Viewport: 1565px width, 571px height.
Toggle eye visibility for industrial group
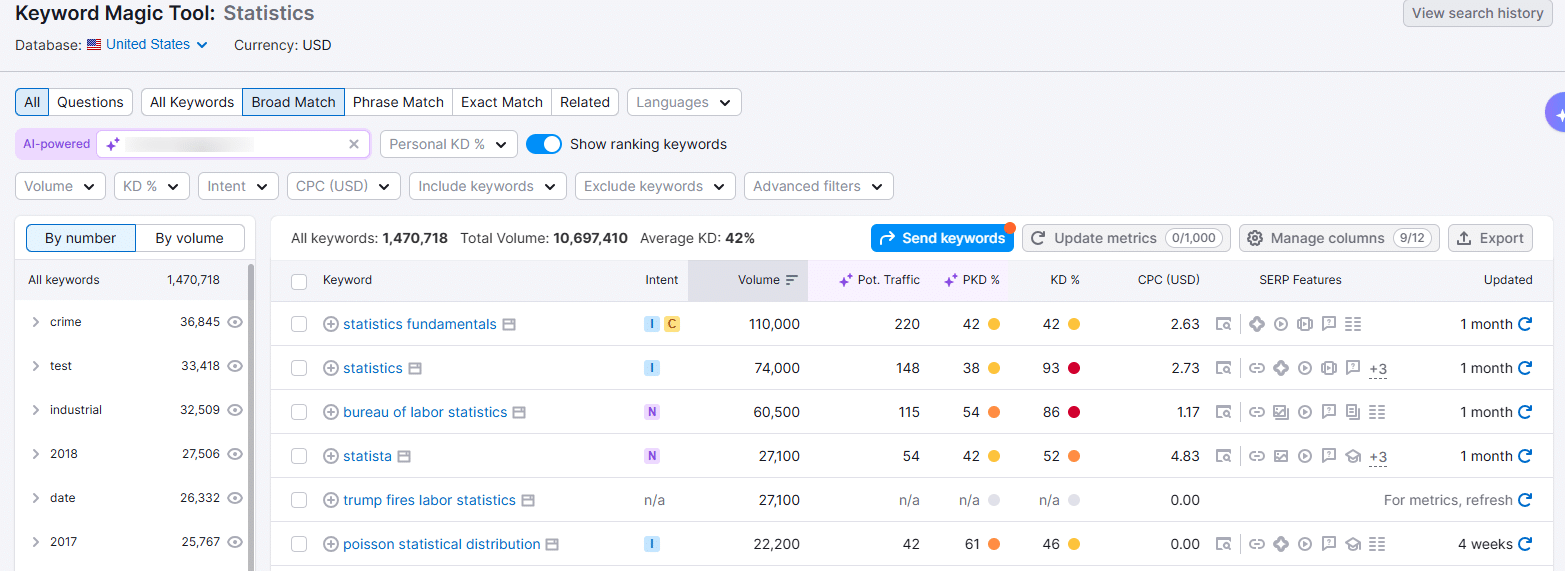(235, 410)
